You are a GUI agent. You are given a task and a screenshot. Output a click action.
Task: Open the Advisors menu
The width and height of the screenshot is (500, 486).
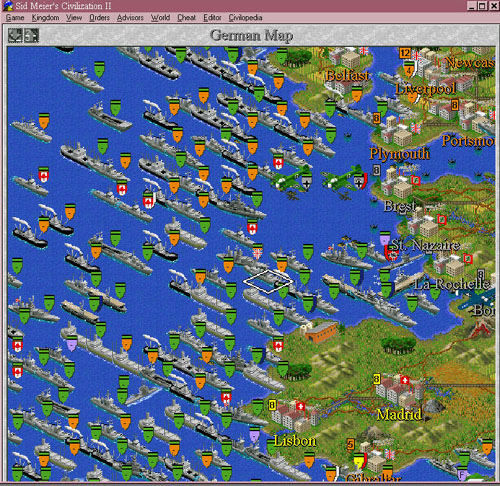[x=130, y=18]
